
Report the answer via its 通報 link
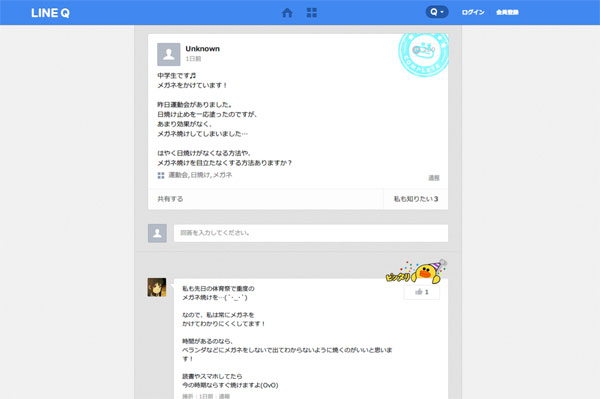[224, 396]
